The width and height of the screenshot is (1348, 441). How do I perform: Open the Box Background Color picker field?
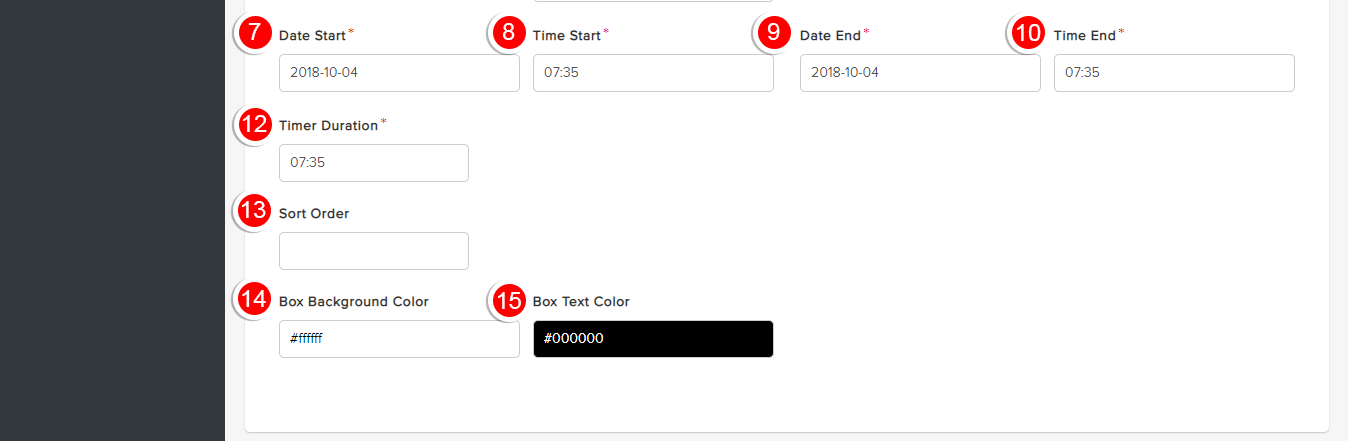[x=399, y=339]
